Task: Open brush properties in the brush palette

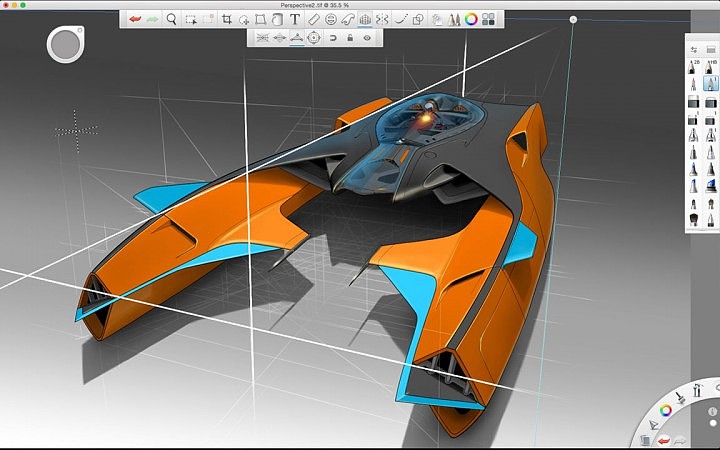Action: 693,49
